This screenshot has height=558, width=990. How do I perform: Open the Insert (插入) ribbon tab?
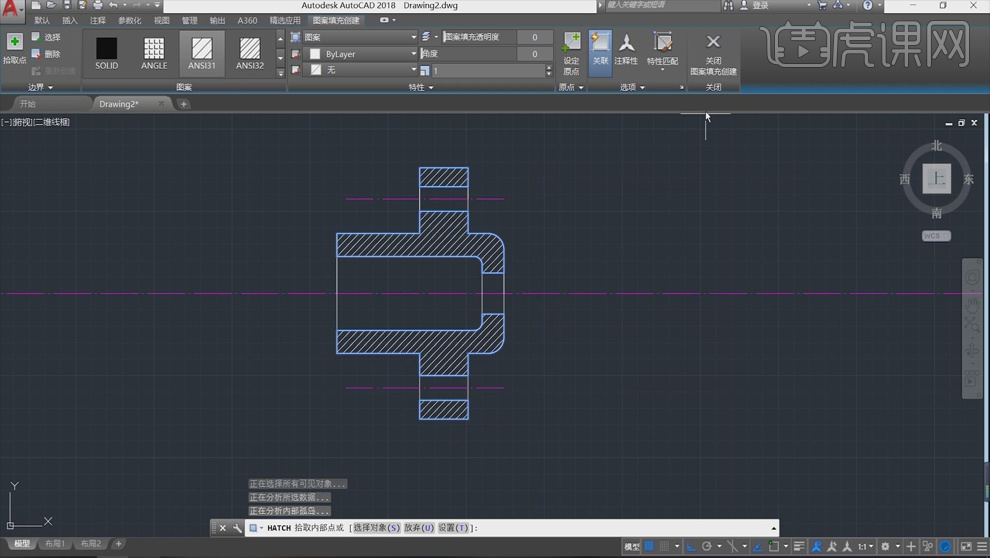[70, 20]
